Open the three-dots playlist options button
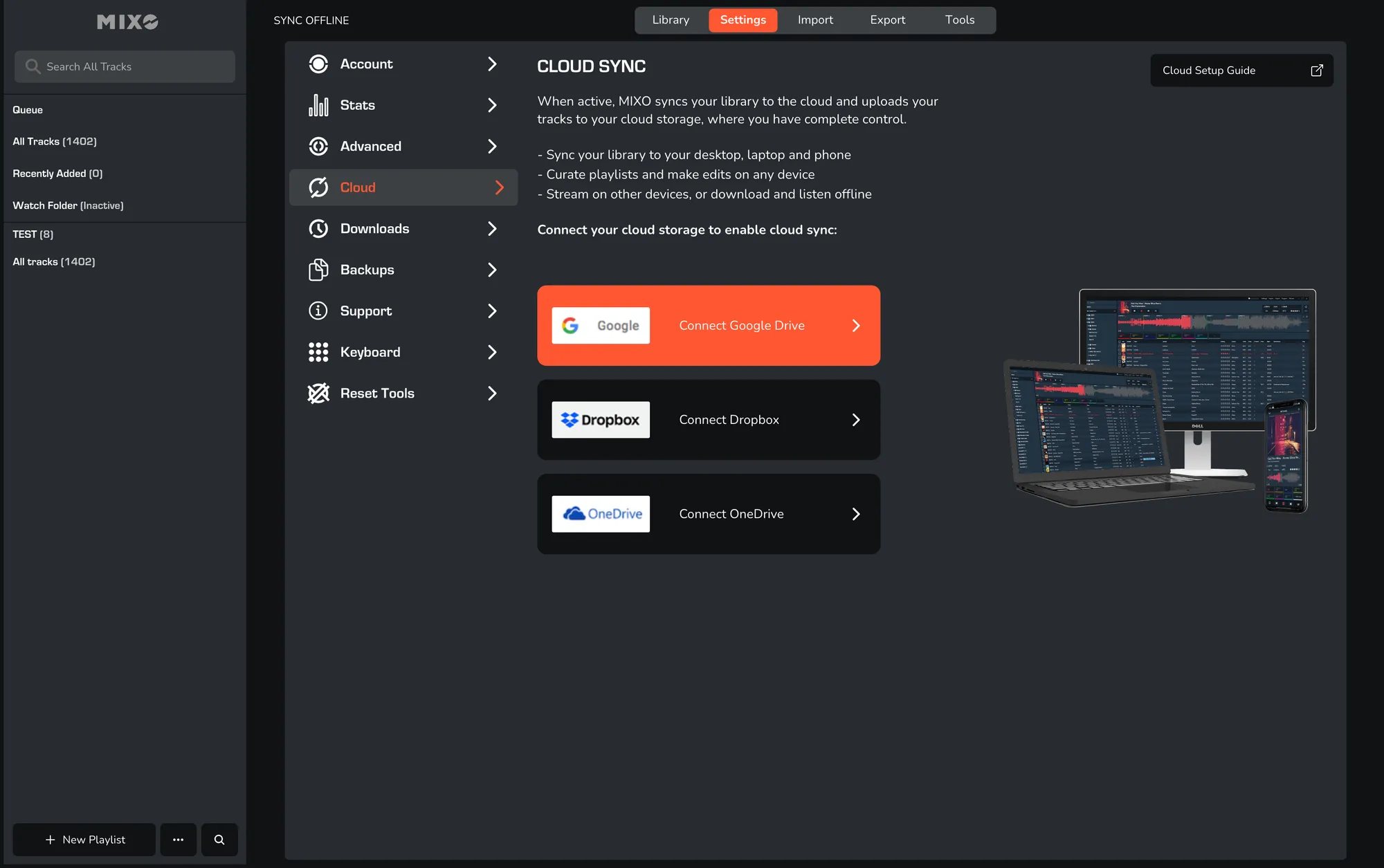The image size is (1384, 868). pyautogui.click(x=179, y=840)
